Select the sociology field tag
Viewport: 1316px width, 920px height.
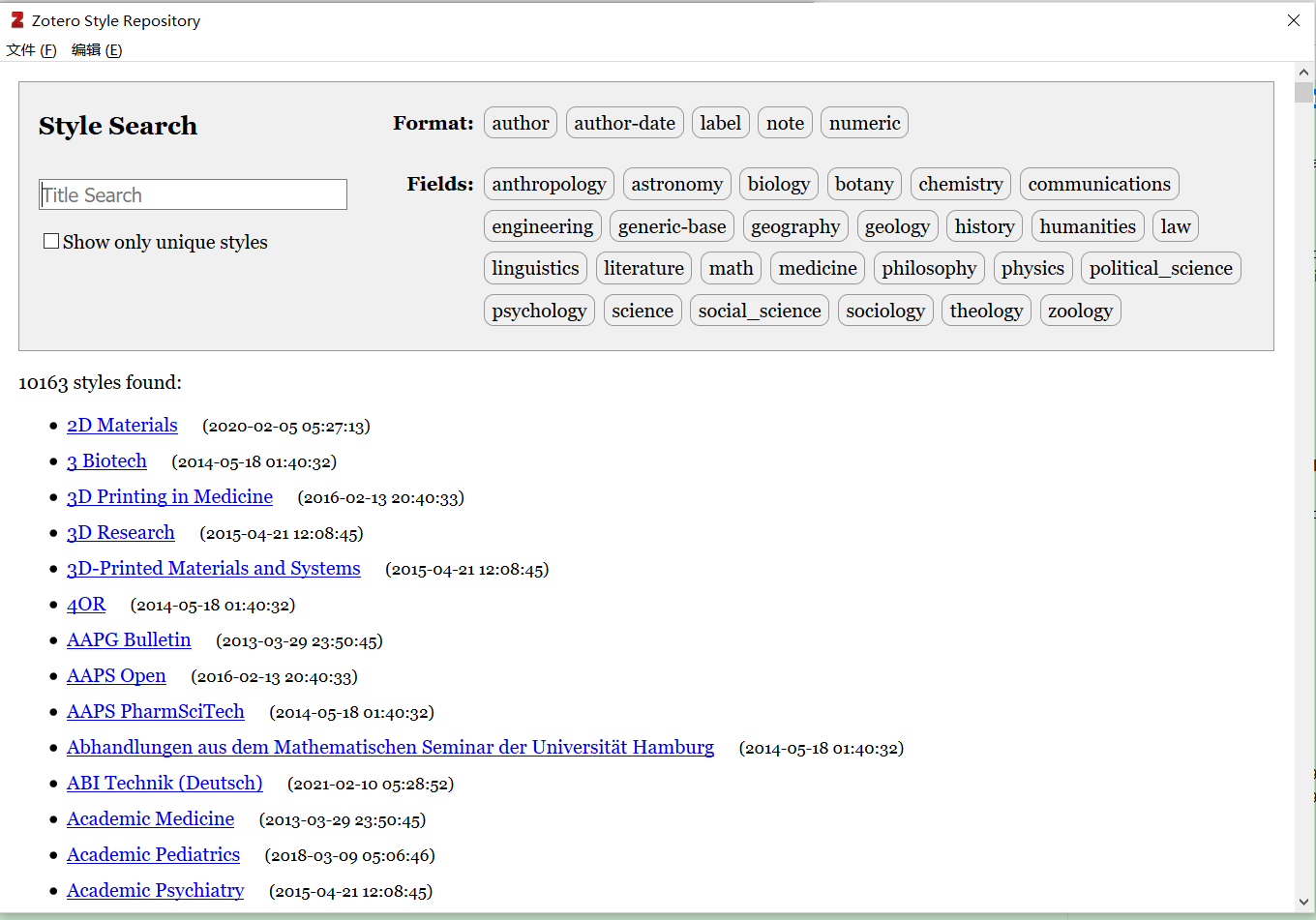coord(885,311)
